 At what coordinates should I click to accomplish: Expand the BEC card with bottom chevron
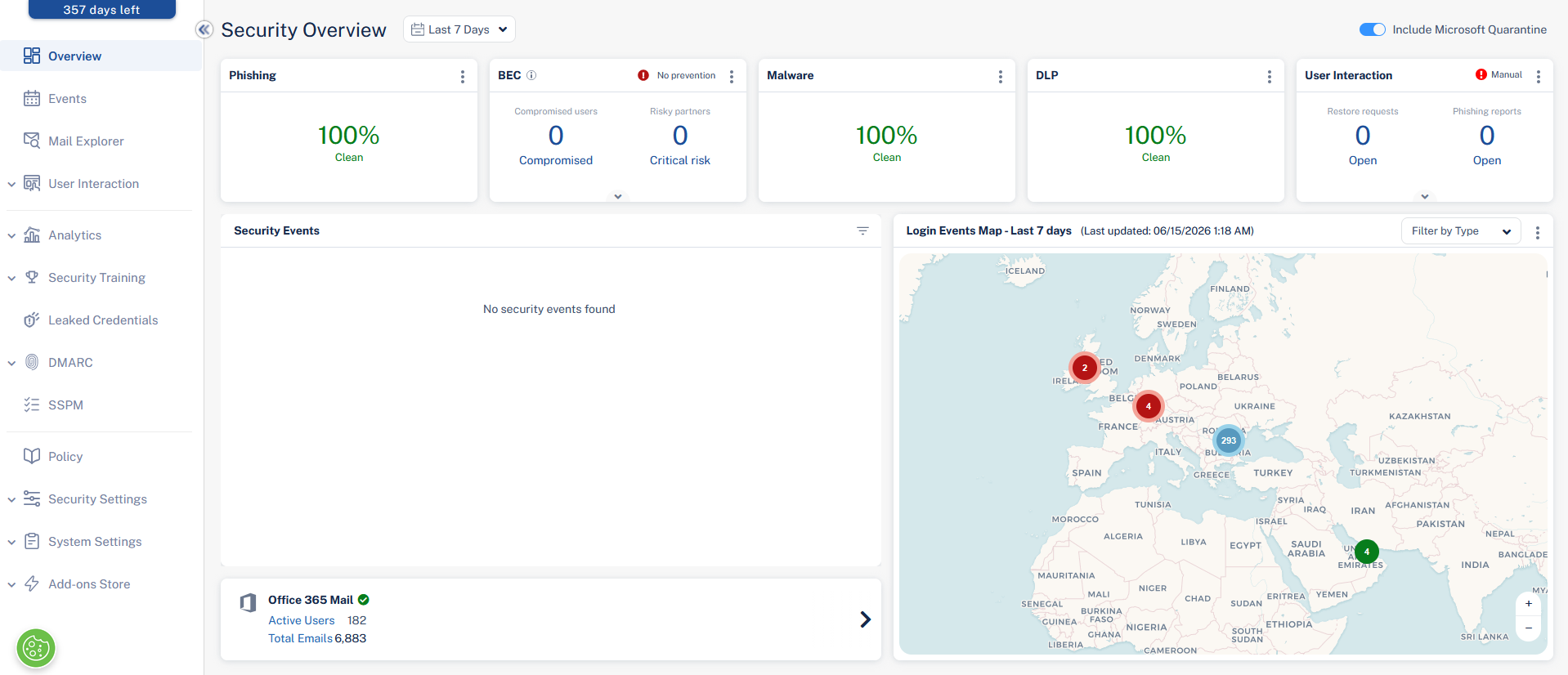click(x=618, y=196)
